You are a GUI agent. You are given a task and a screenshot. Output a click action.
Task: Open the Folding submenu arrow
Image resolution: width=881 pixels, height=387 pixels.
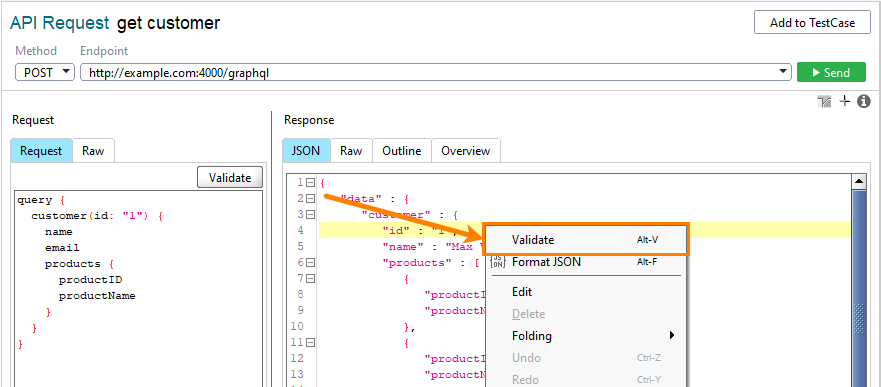(x=671, y=336)
